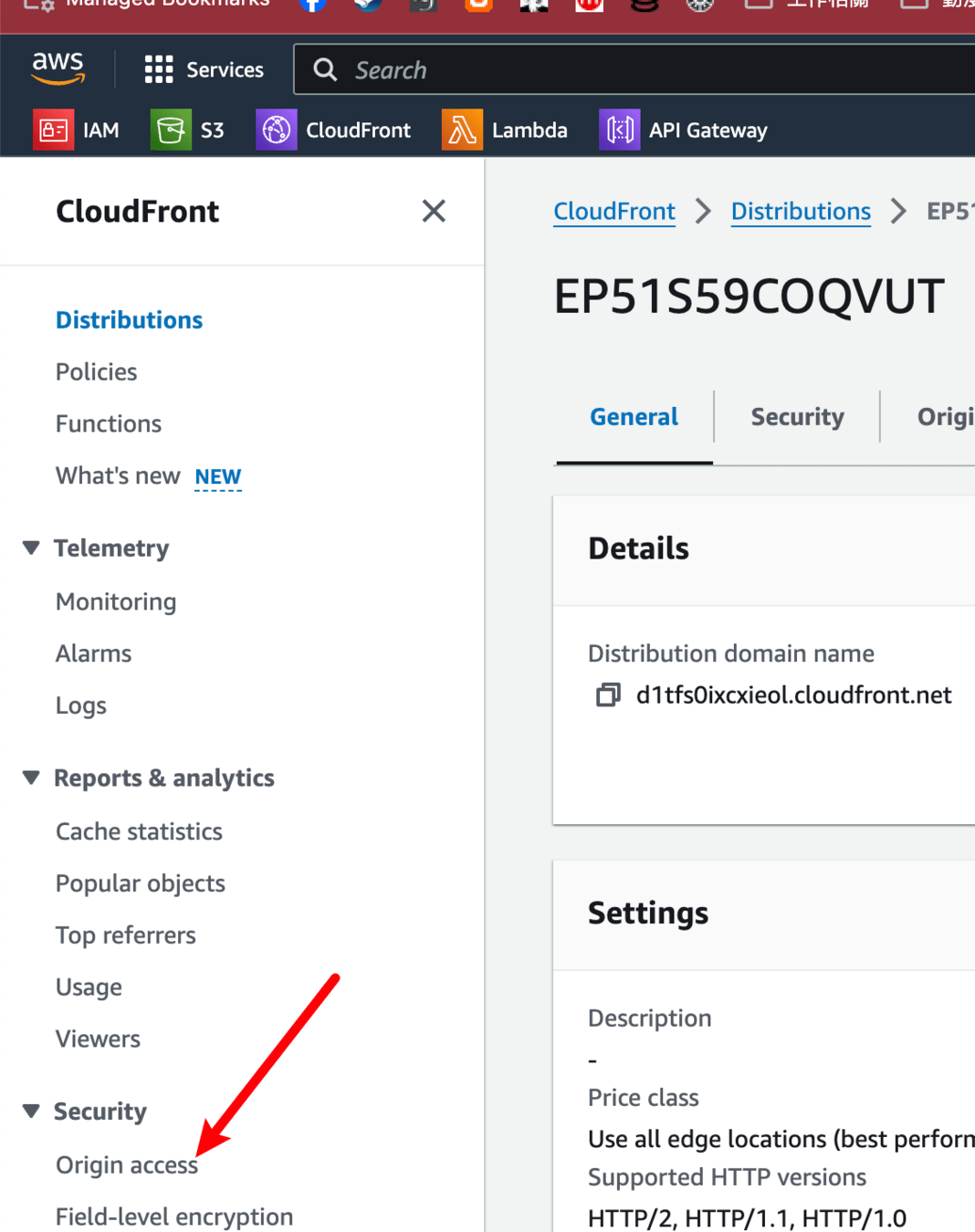
Task: Open Viewers report
Action: tap(98, 1039)
